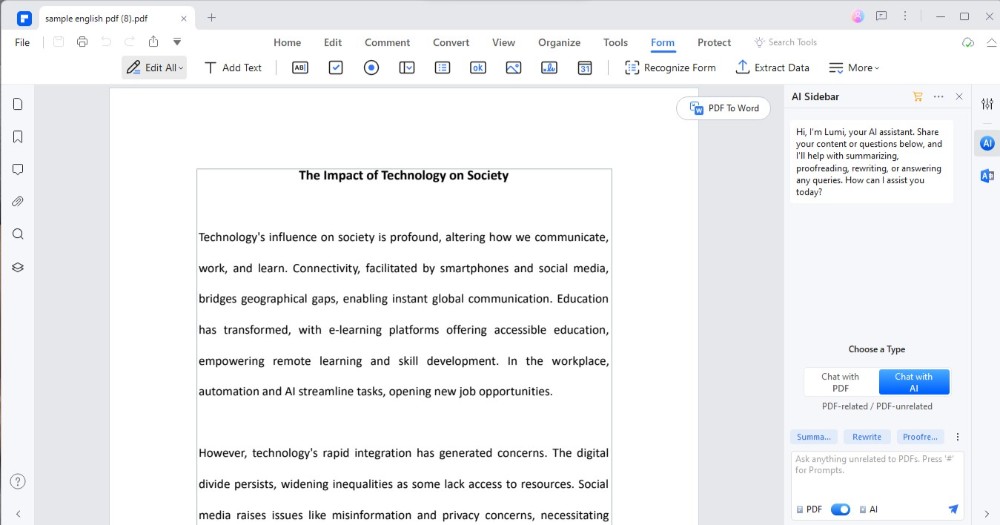Viewport: 1000px width, 525px height.
Task: Switch to the Convert tab
Action: (451, 42)
